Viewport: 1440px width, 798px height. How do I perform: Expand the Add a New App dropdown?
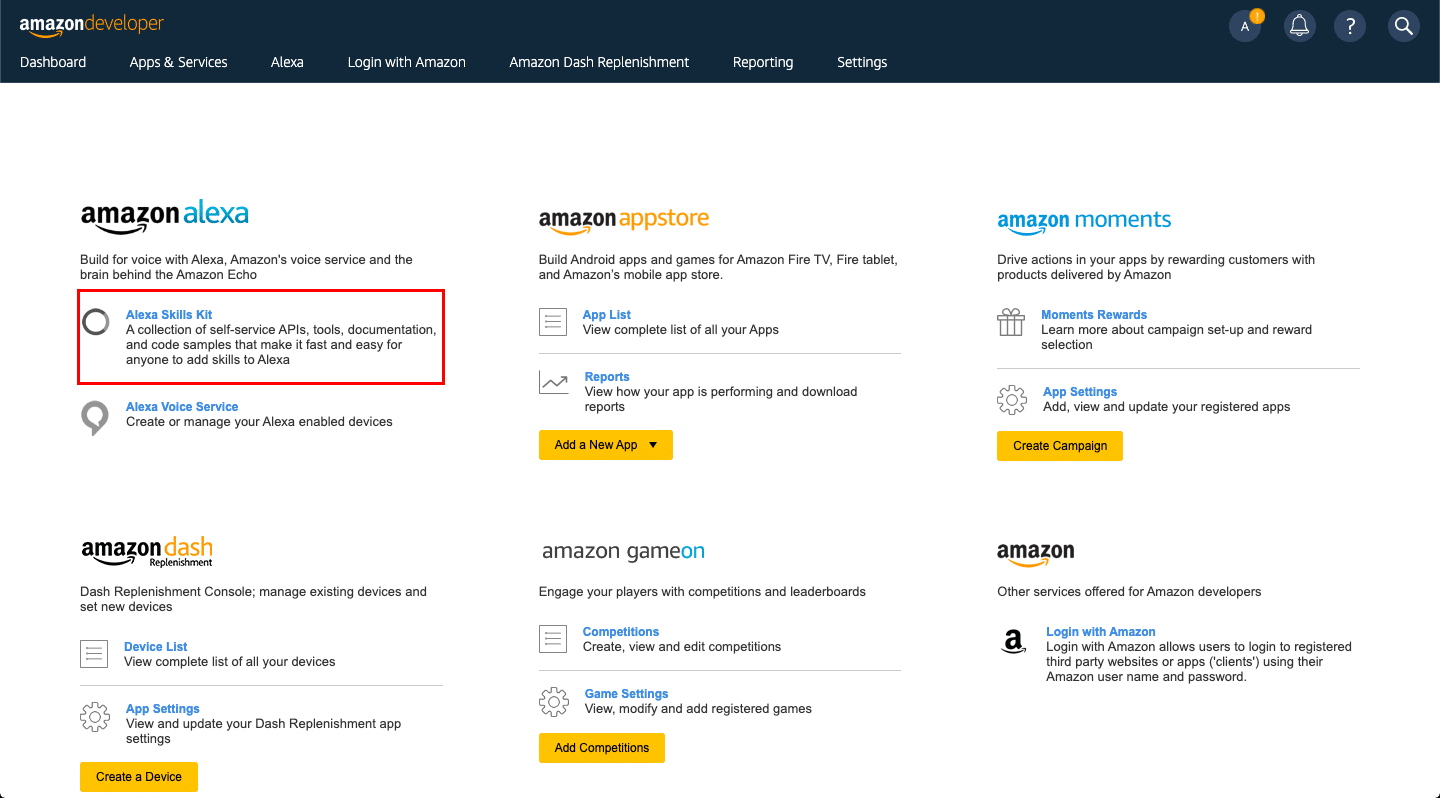point(606,445)
